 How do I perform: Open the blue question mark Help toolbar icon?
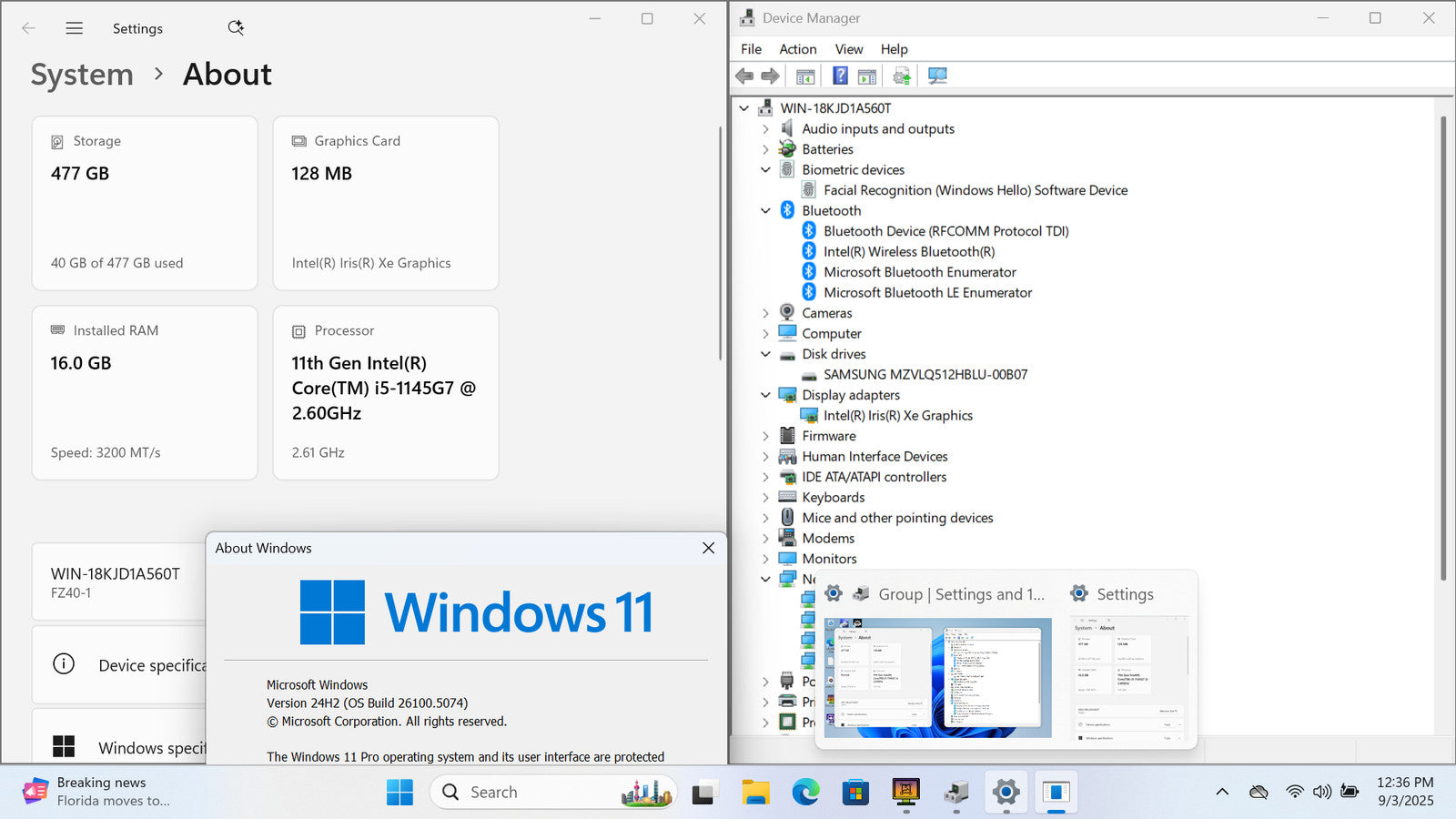pyautogui.click(x=840, y=76)
